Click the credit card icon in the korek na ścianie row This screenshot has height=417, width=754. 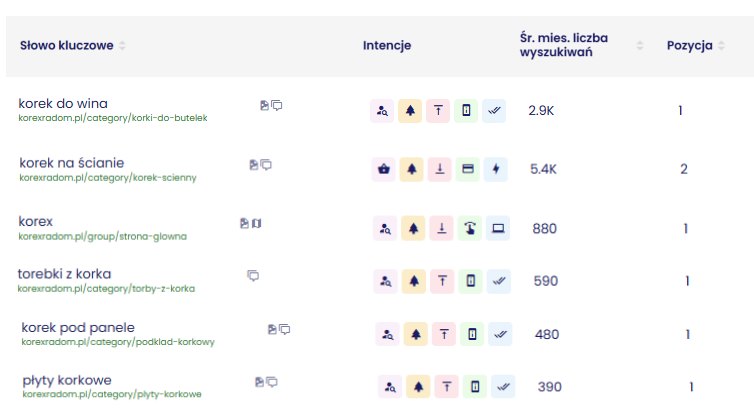pos(468,169)
